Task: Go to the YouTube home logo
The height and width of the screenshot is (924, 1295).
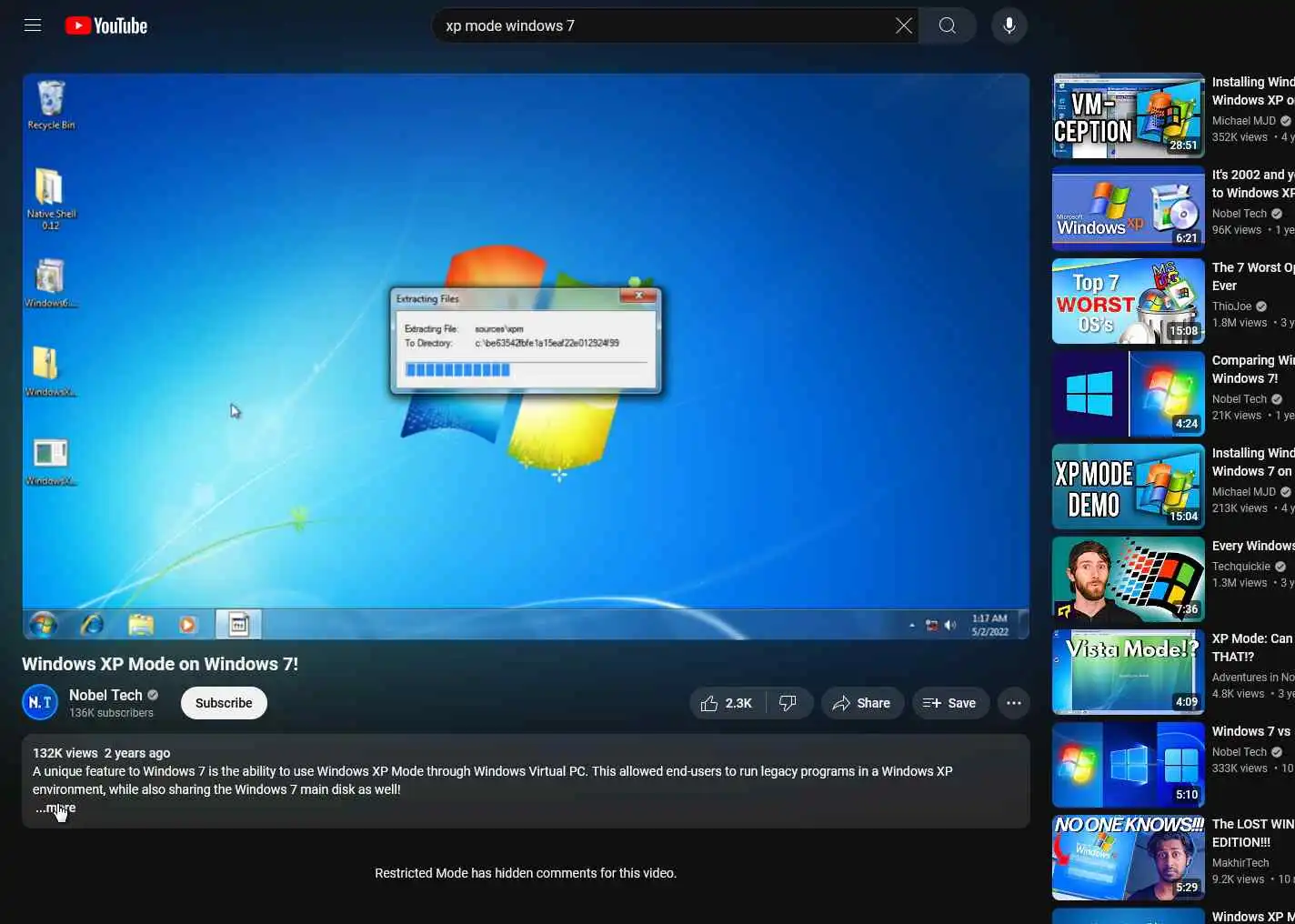Action: pyautogui.click(x=106, y=25)
